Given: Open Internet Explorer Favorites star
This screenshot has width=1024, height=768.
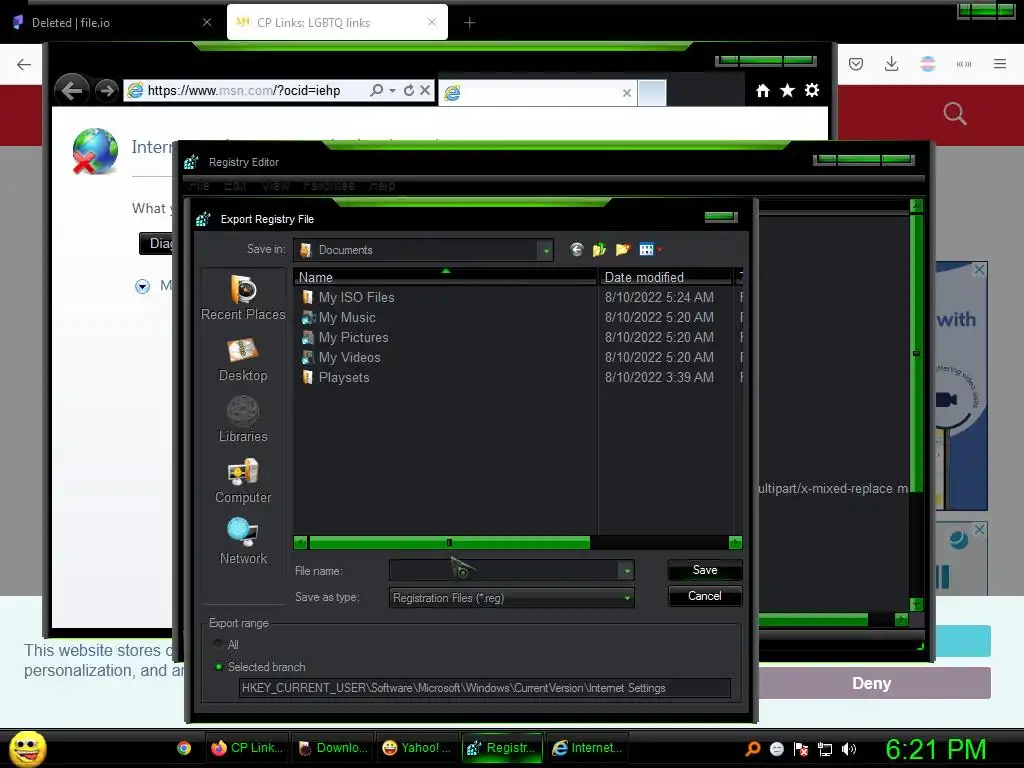Looking at the screenshot, I should click(788, 91).
